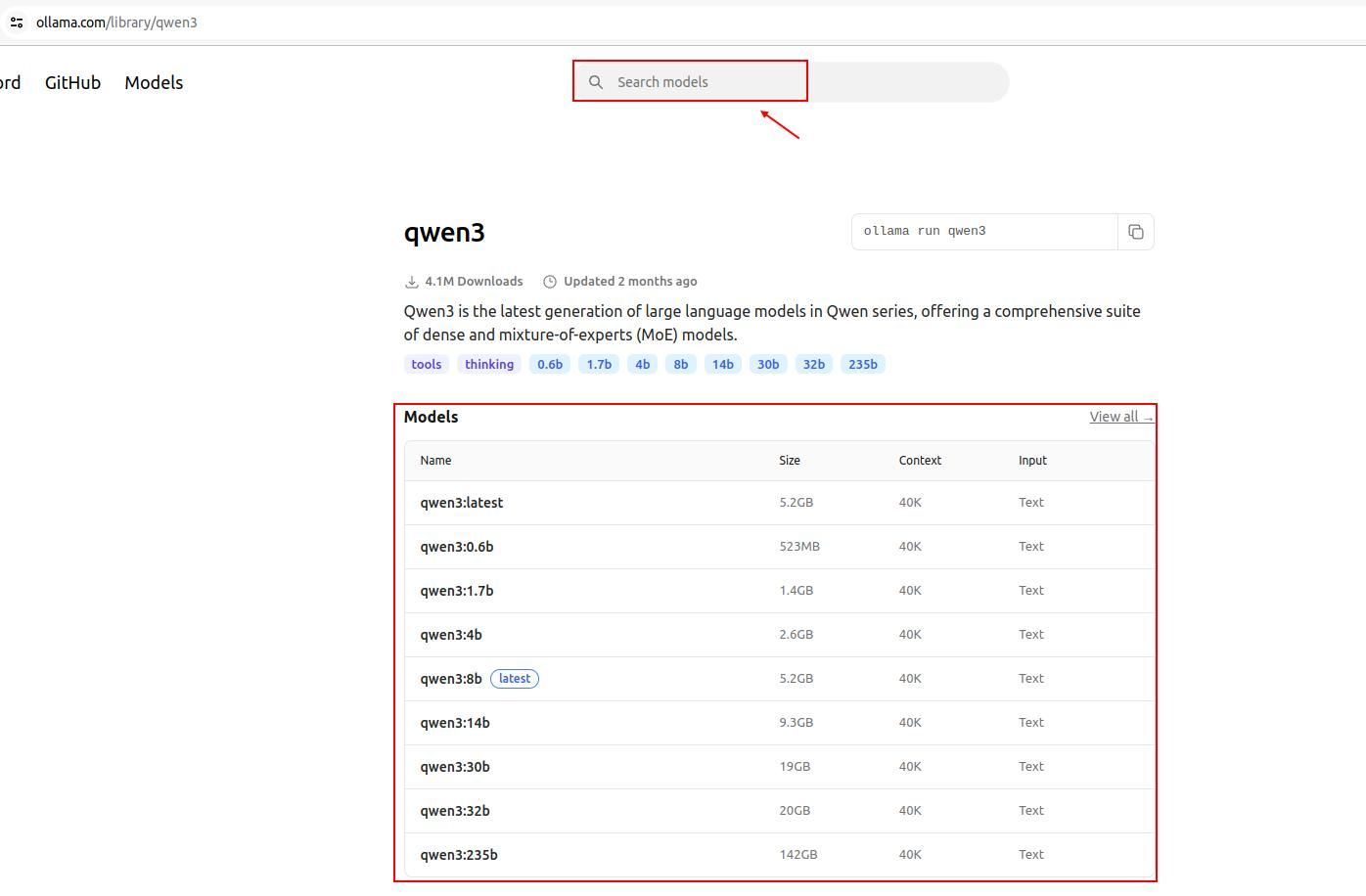1366x896 pixels.
Task: Click the thinking tag
Action: tap(489, 364)
